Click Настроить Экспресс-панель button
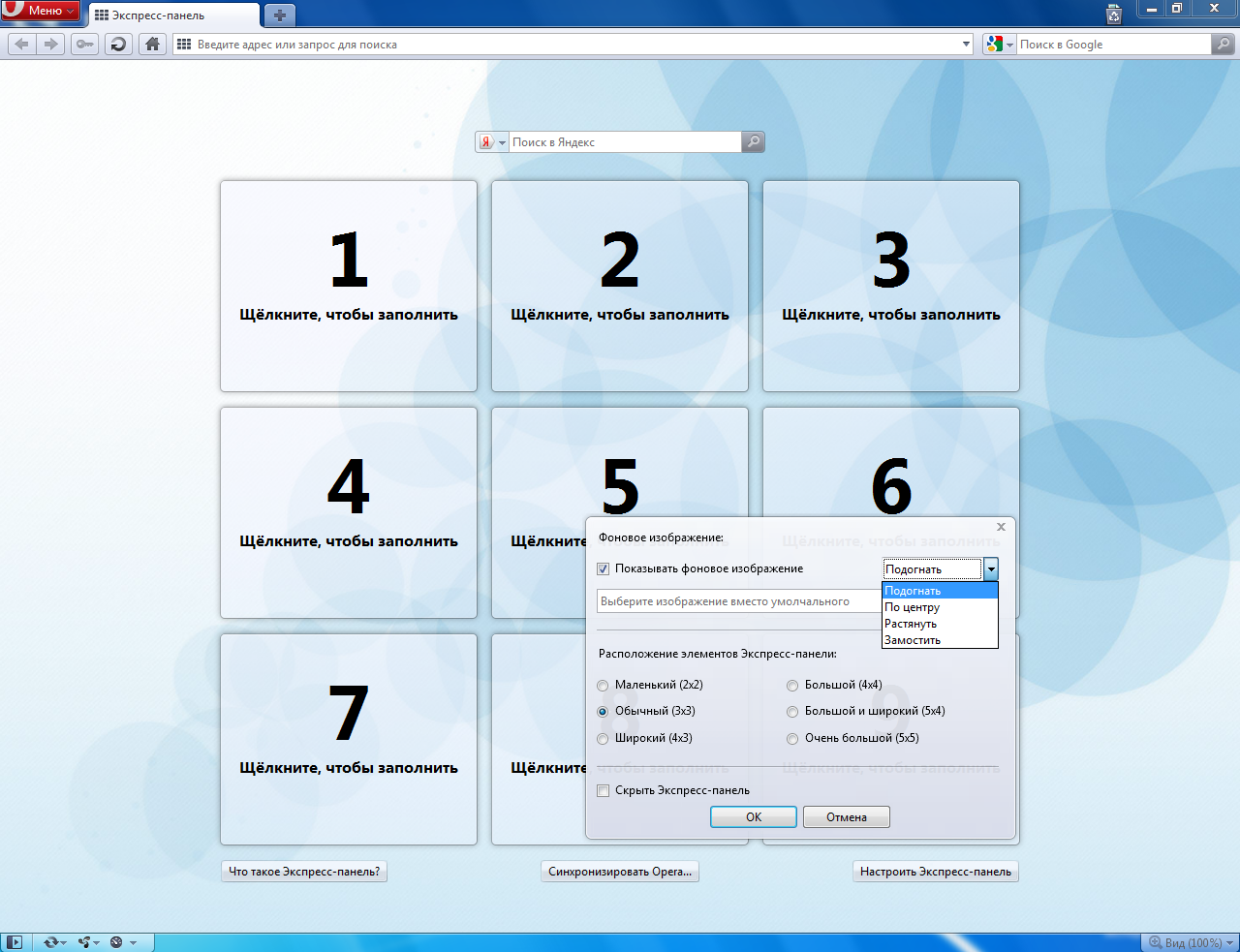 point(936,872)
